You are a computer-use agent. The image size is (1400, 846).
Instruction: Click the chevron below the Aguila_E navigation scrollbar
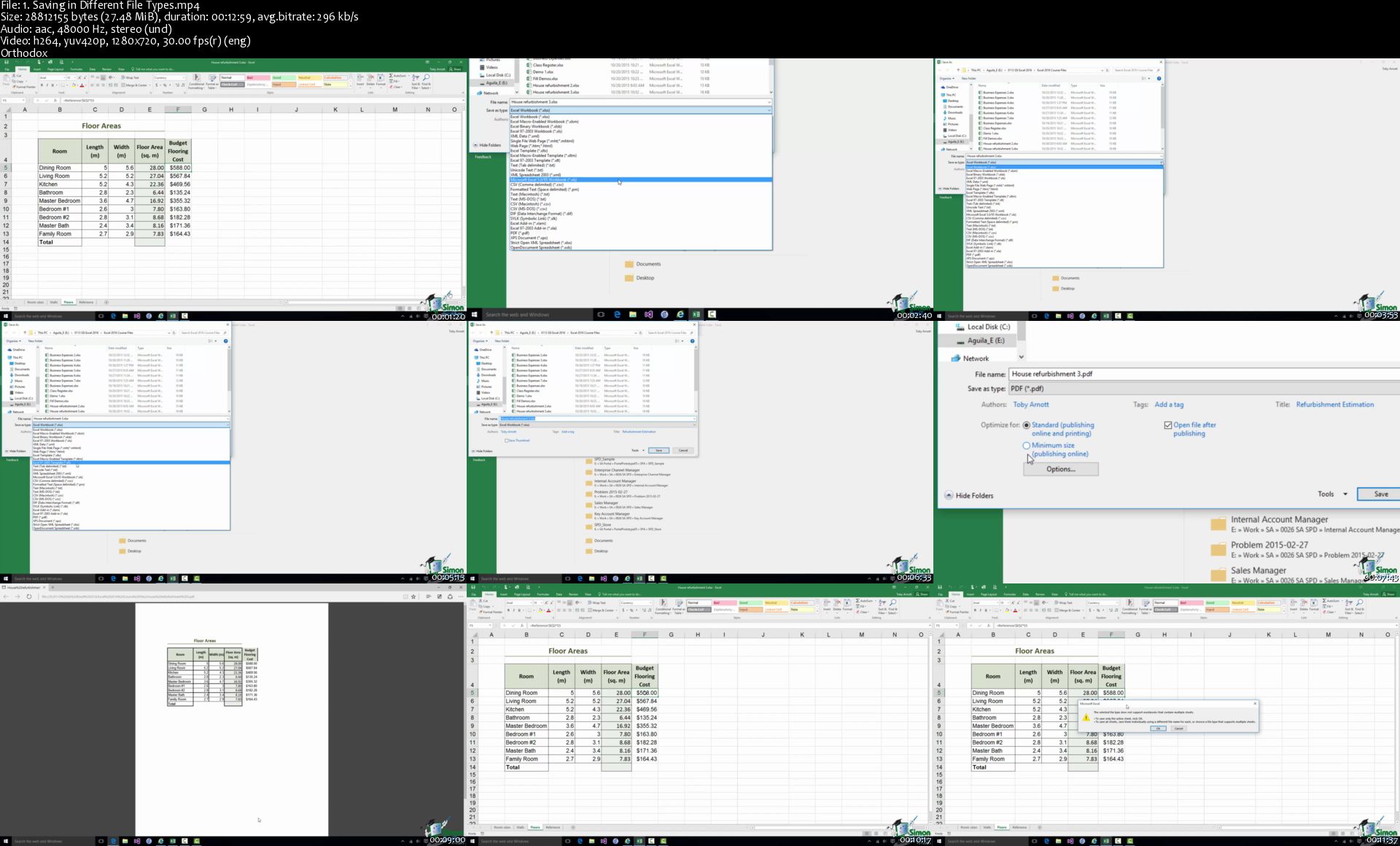(x=1021, y=357)
